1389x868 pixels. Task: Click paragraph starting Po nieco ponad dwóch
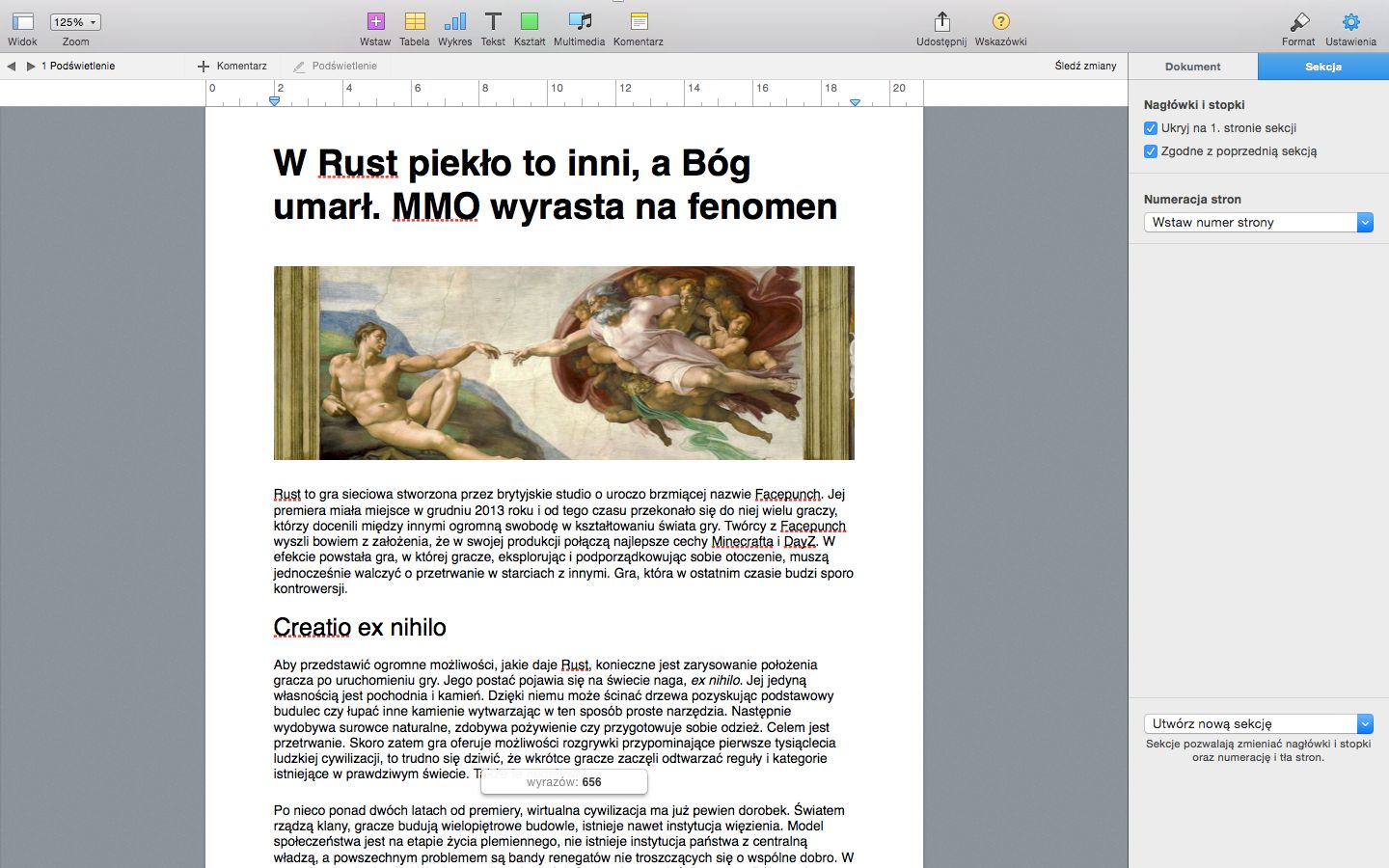coord(563,834)
